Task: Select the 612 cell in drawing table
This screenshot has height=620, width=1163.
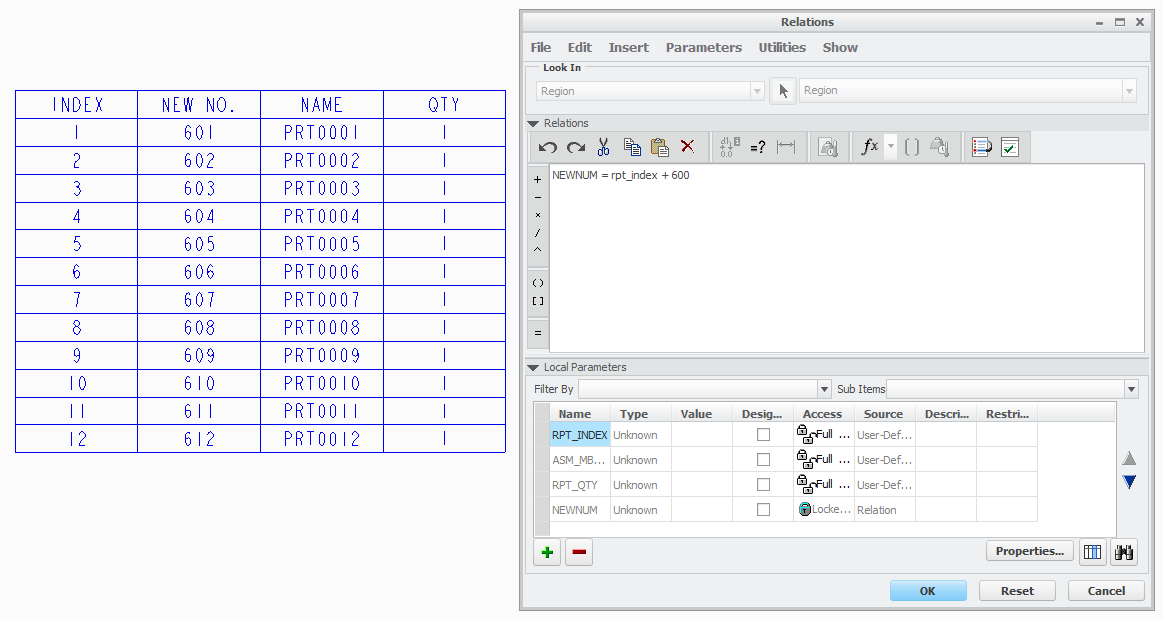Action: (x=199, y=439)
